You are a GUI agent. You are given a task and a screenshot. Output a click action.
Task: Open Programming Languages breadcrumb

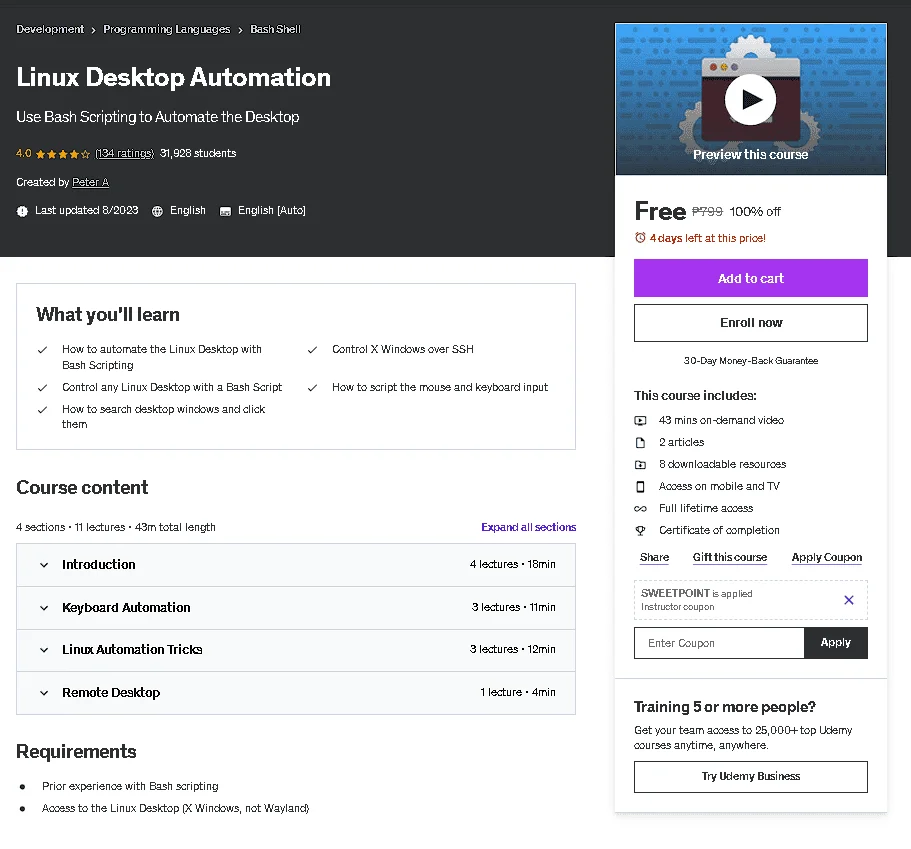166,29
